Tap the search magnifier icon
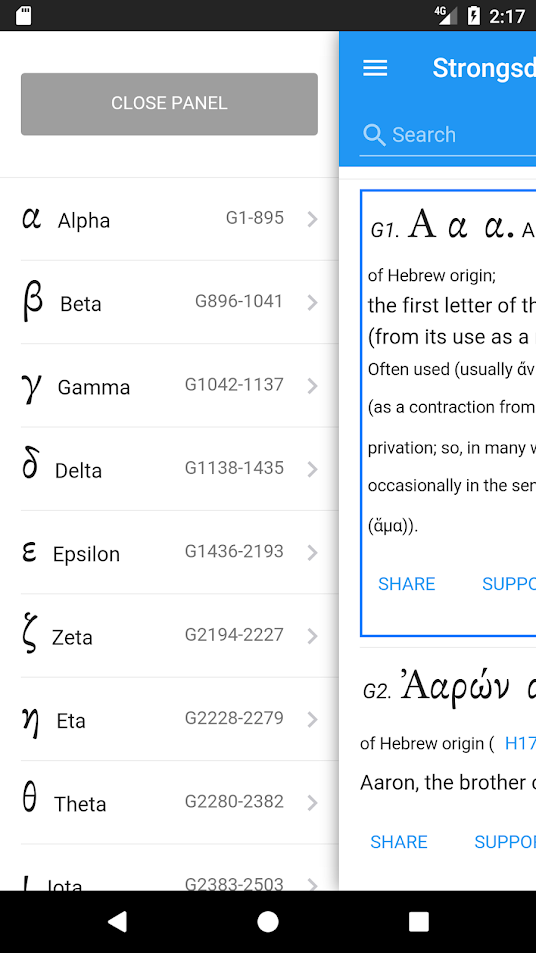Viewport: 536px width, 953px height. pyautogui.click(x=374, y=135)
